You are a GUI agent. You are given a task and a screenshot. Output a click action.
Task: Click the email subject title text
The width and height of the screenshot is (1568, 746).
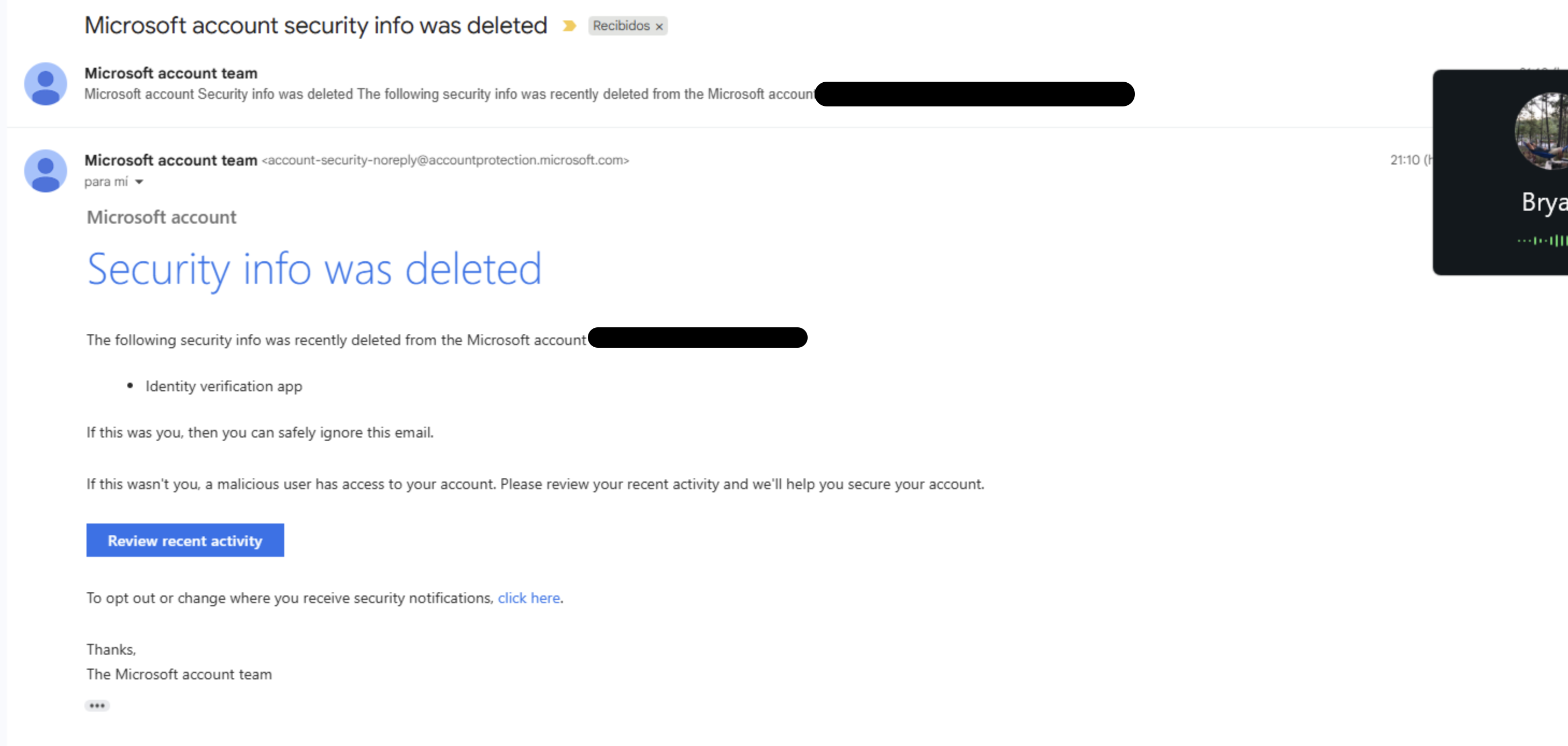tap(316, 26)
